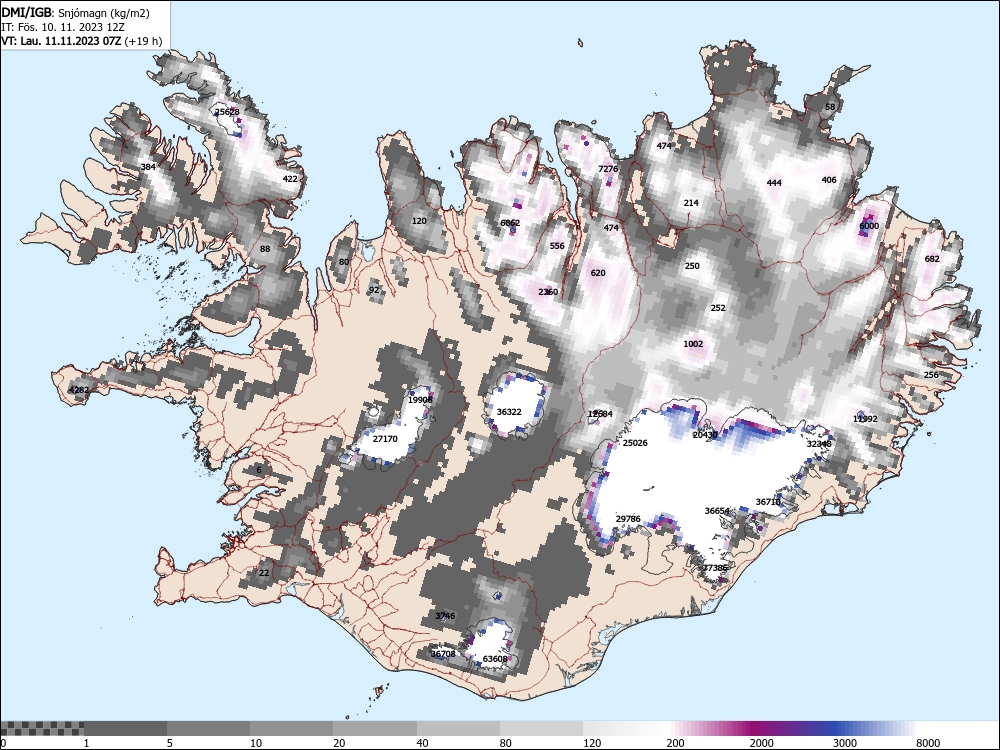Viewport: 1000px width, 750px height.
Task: Click the 250 map value
Action: [x=692, y=266]
